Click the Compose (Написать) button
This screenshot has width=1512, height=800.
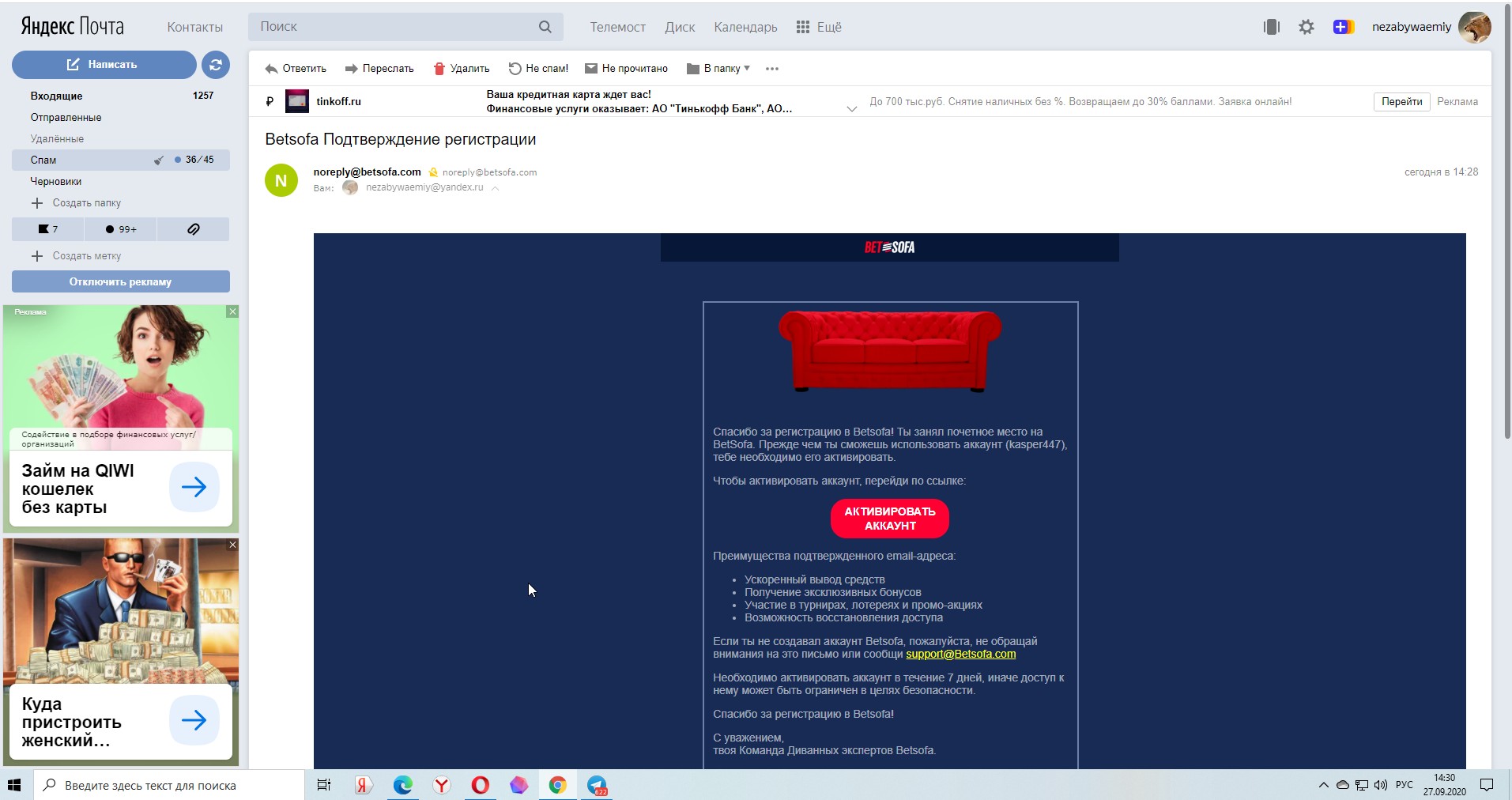click(x=104, y=65)
